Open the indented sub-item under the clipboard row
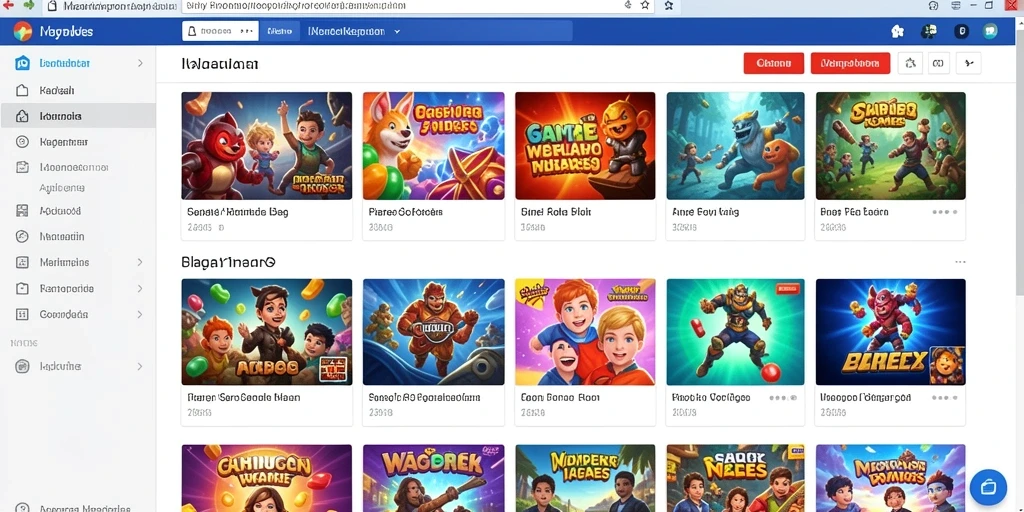Image resolution: width=1024 pixels, height=512 pixels. click(62, 188)
